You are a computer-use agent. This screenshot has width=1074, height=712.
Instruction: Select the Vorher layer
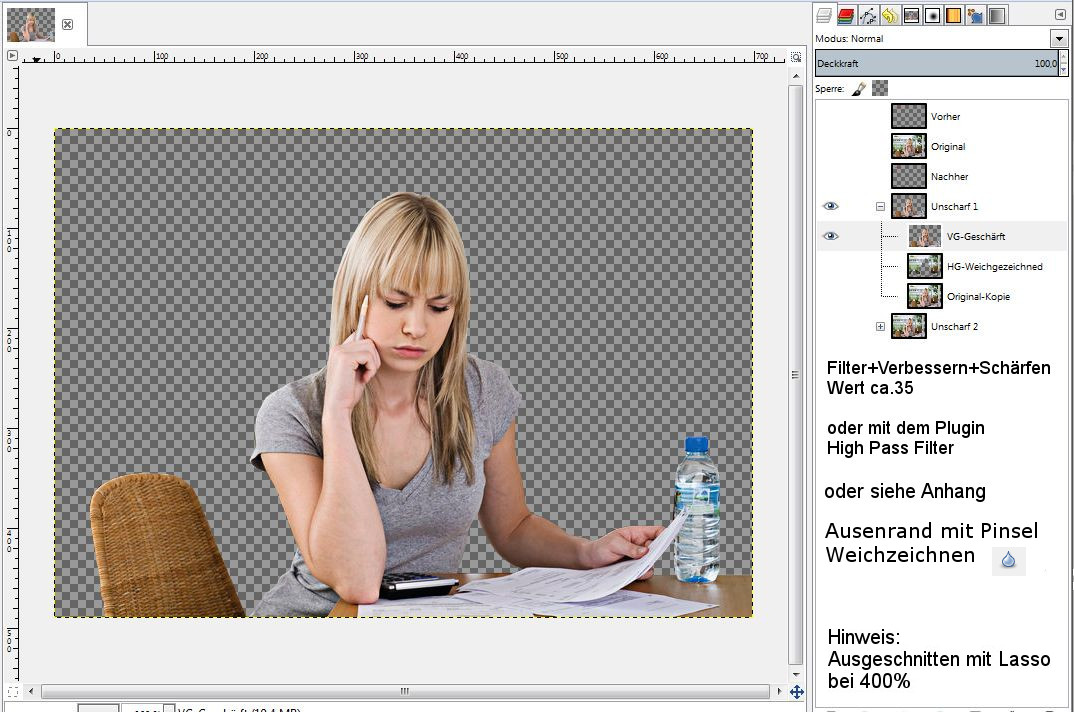(x=945, y=116)
